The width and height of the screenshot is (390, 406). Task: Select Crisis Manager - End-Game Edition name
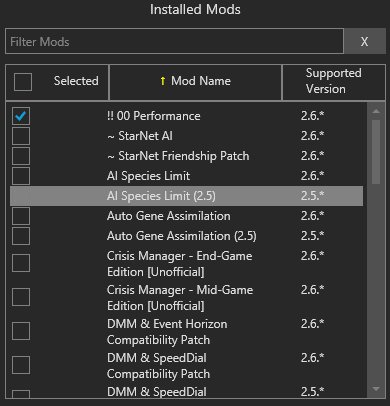click(x=180, y=264)
